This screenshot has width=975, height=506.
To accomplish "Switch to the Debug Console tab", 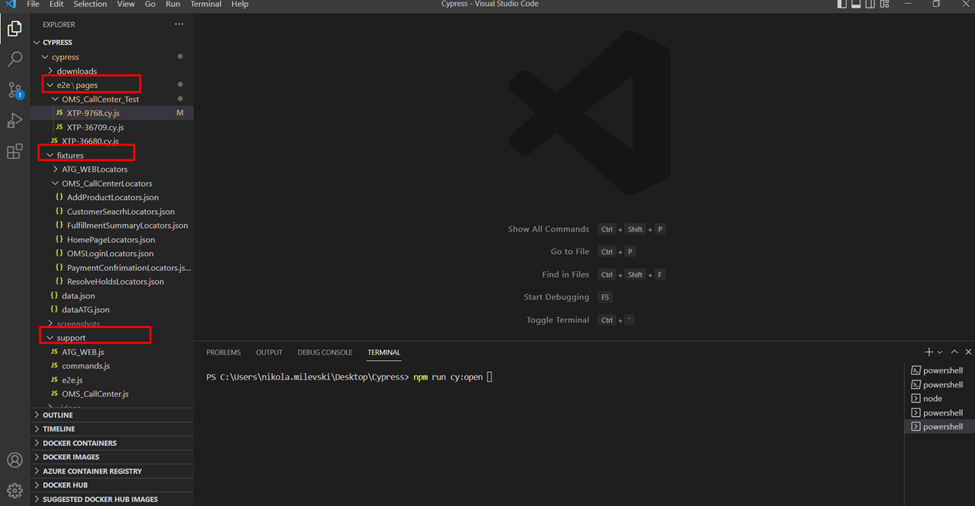I will [x=325, y=352].
